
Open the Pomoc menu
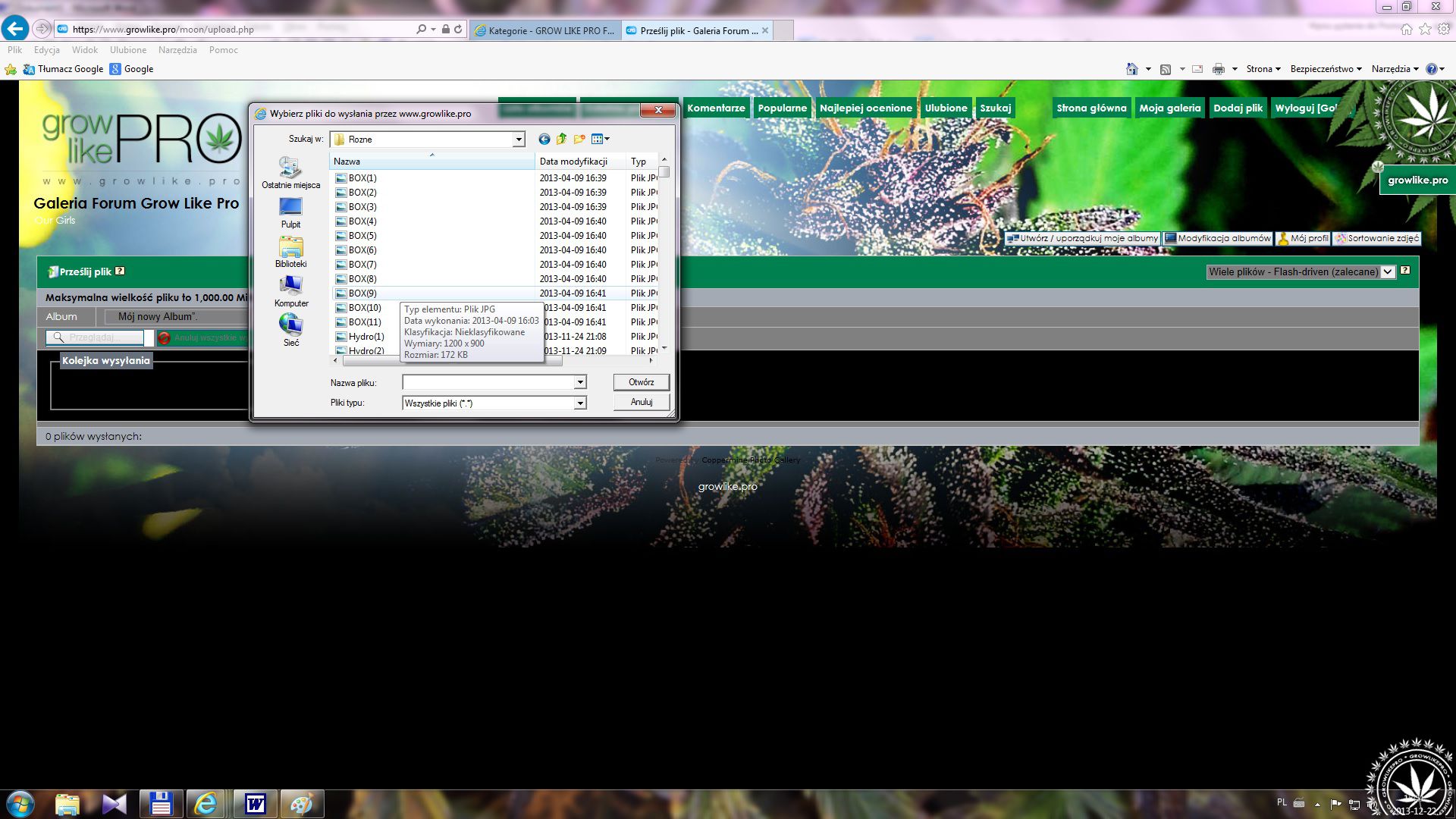[x=224, y=50]
